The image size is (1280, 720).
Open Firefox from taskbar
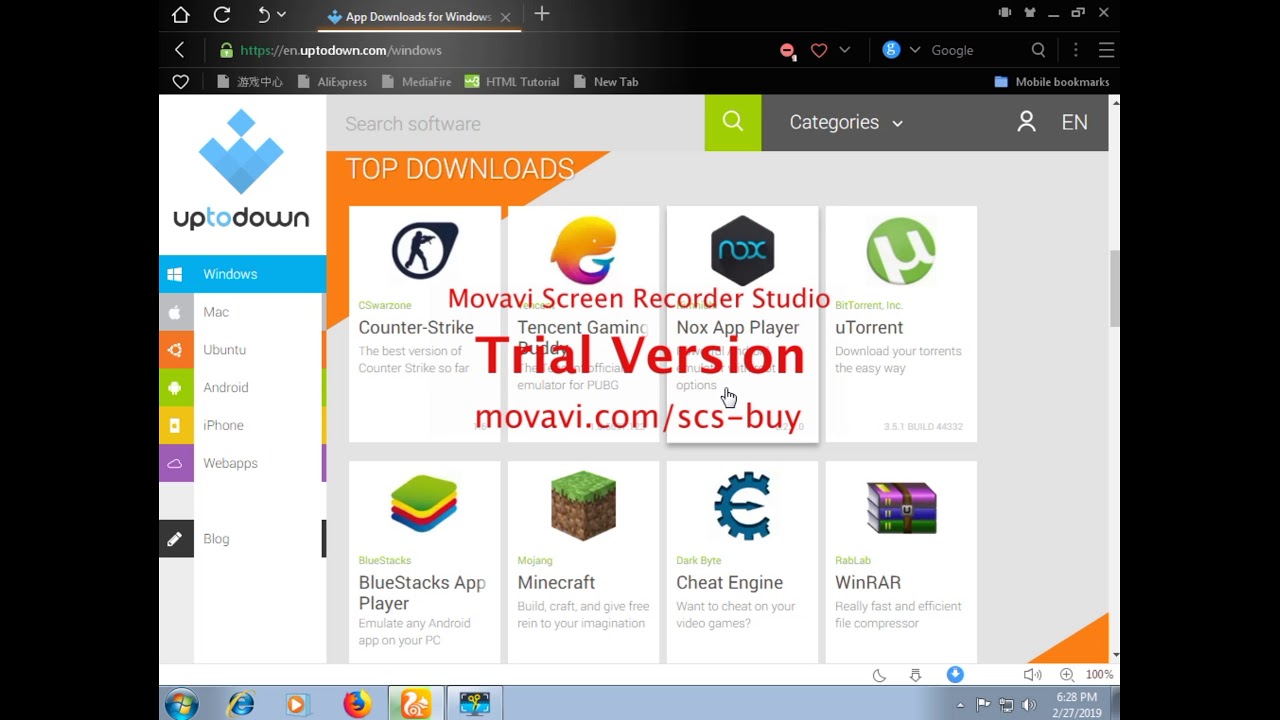pyautogui.click(x=357, y=704)
